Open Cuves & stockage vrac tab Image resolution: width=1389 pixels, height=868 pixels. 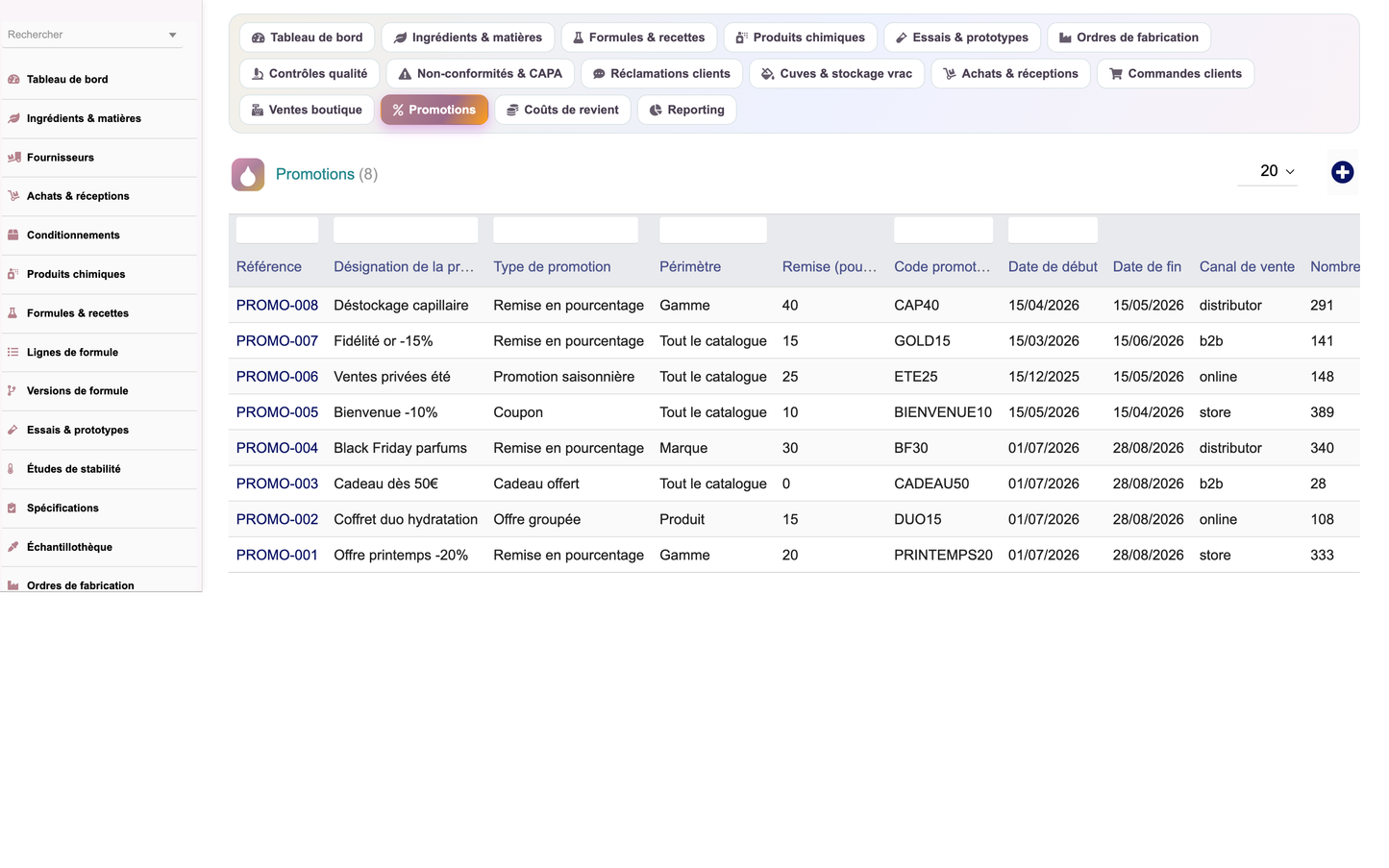[837, 74]
